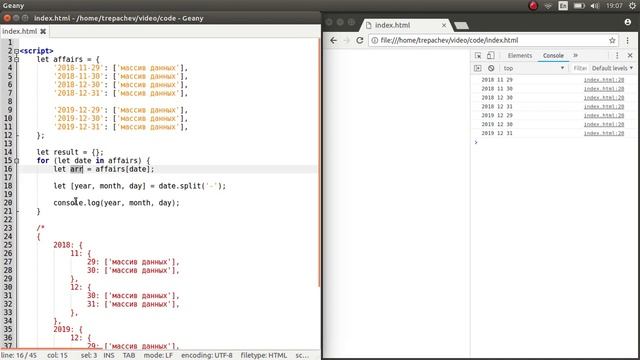640x360 pixels.
Task: Switch to the Console tab in DevTools
Action: [x=553, y=56]
